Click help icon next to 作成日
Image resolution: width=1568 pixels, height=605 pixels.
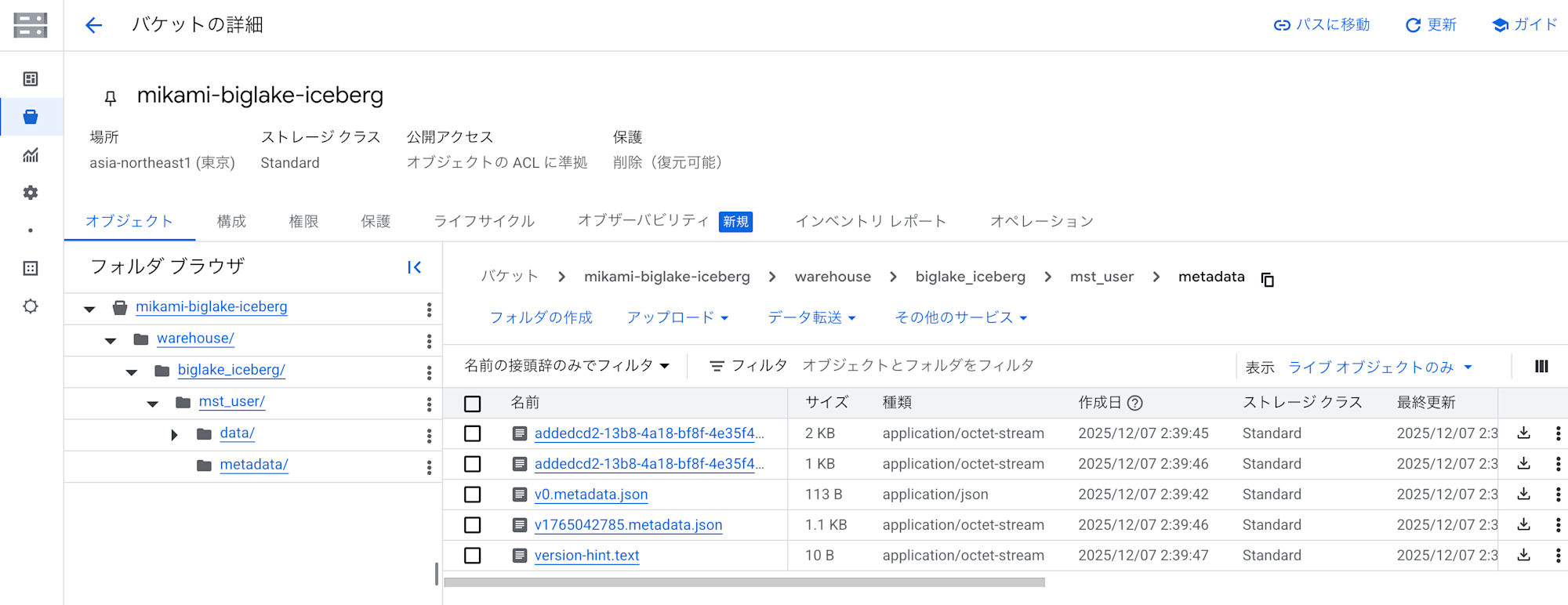[1134, 403]
